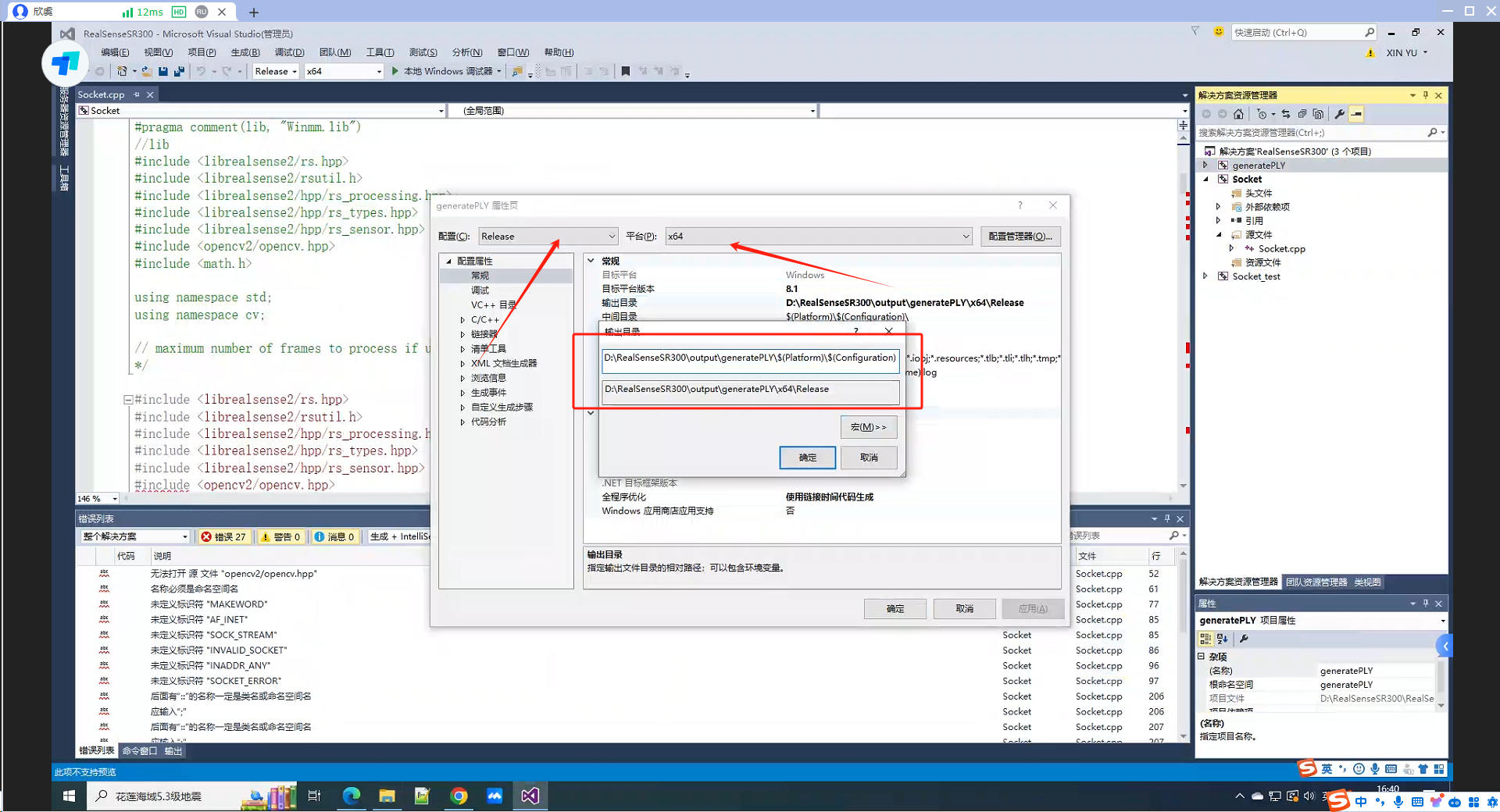The image size is (1500, 812).
Task: Switch to the 命令窗口 tab at the bottom
Action: pos(140,751)
